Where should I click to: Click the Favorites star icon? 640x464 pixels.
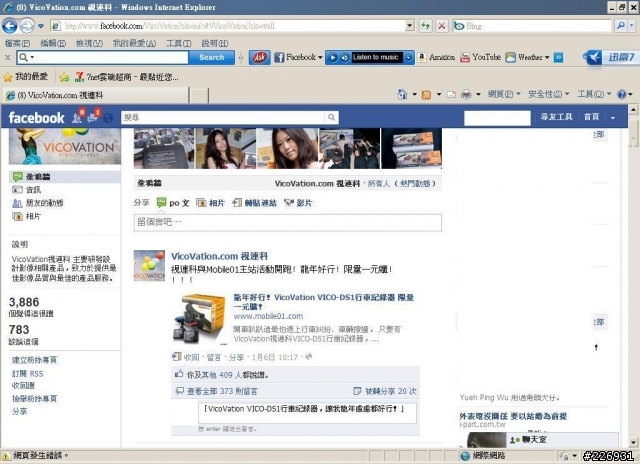tap(8, 77)
